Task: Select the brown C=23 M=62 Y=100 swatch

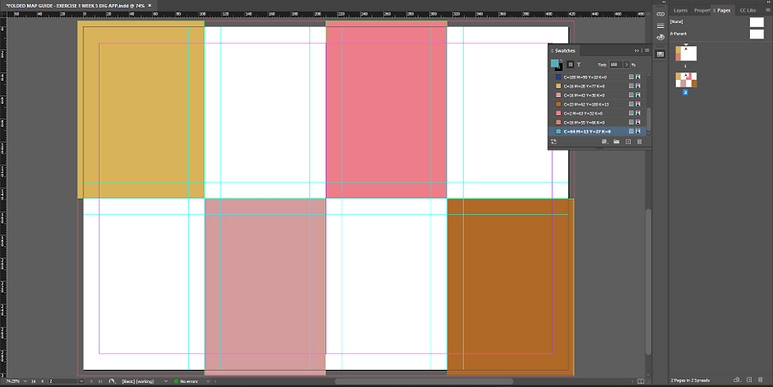Action: click(x=597, y=105)
